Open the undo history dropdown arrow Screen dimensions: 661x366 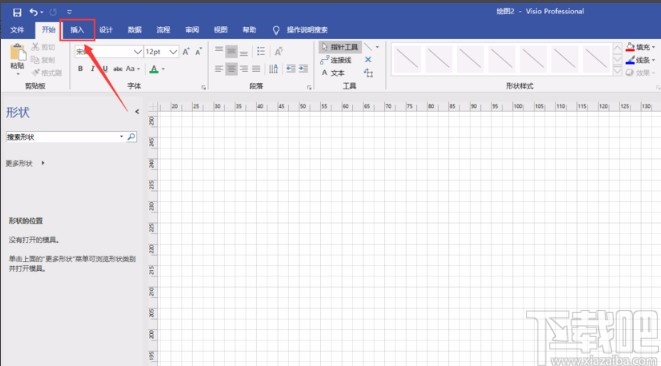coord(42,12)
